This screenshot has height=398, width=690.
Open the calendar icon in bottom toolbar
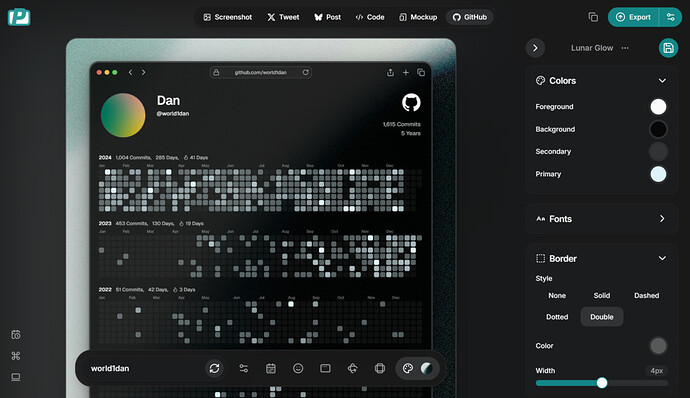pos(271,369)
